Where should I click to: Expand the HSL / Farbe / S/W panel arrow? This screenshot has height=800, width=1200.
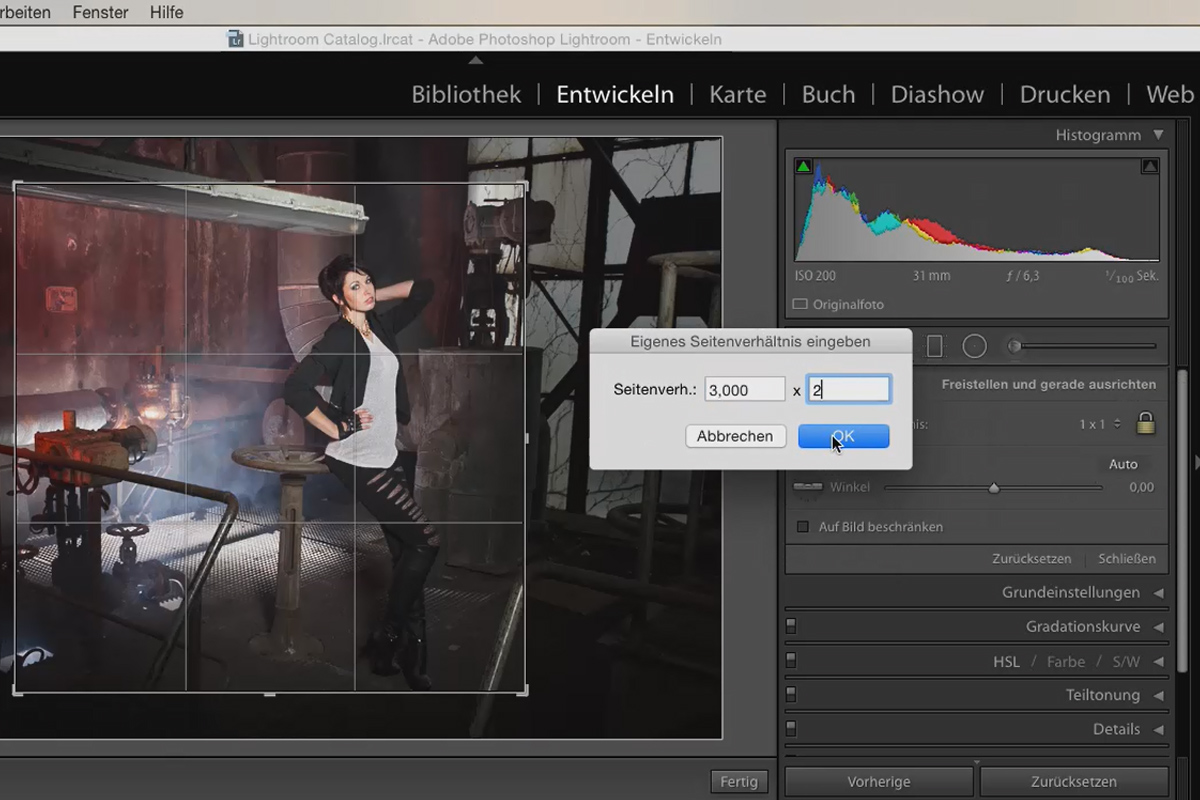click(x=1158, y=661)
